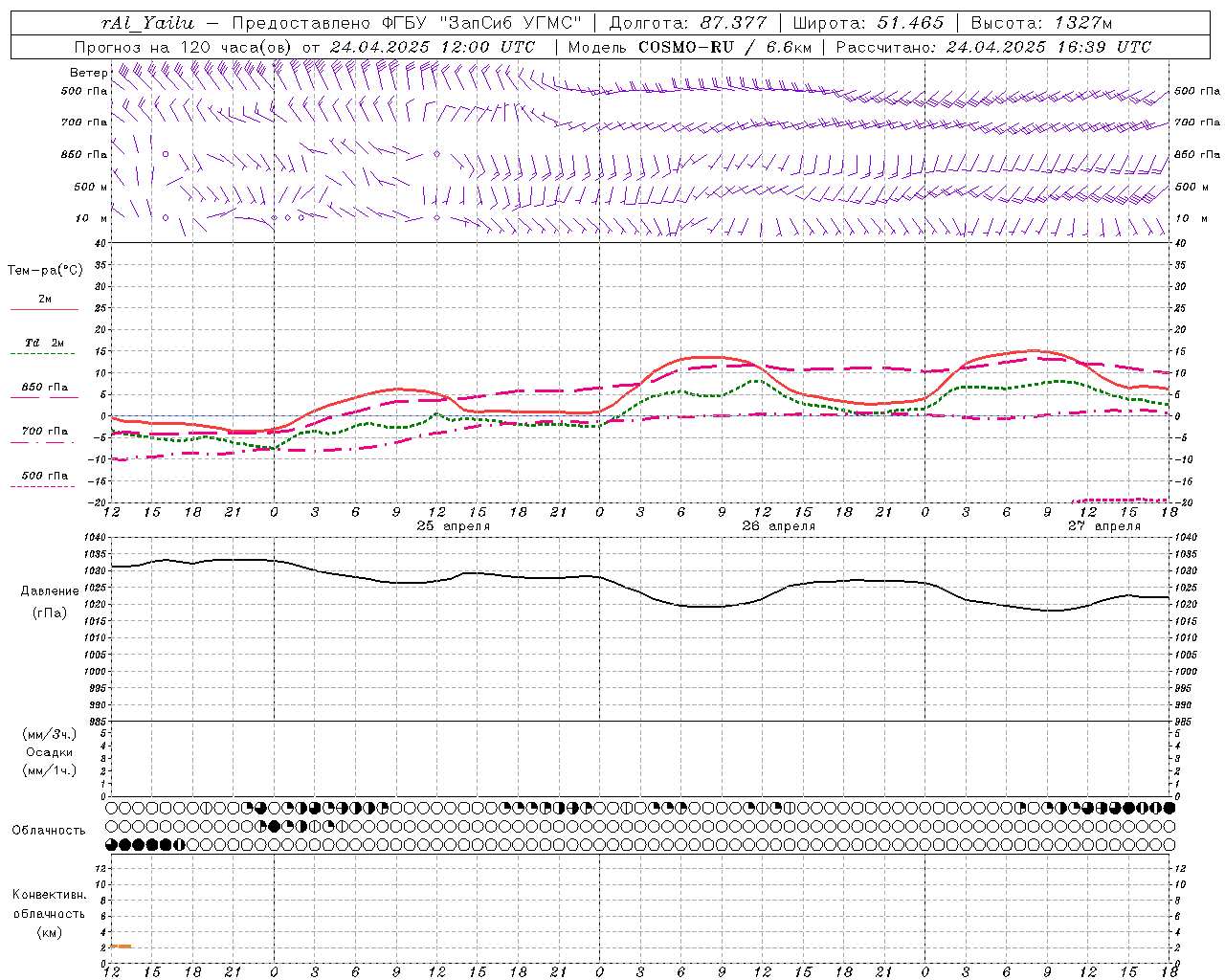1225x980 pixels.
Task: Click the "Модель COSMO-RU / 6.6км" text
Action: (689, 47)
